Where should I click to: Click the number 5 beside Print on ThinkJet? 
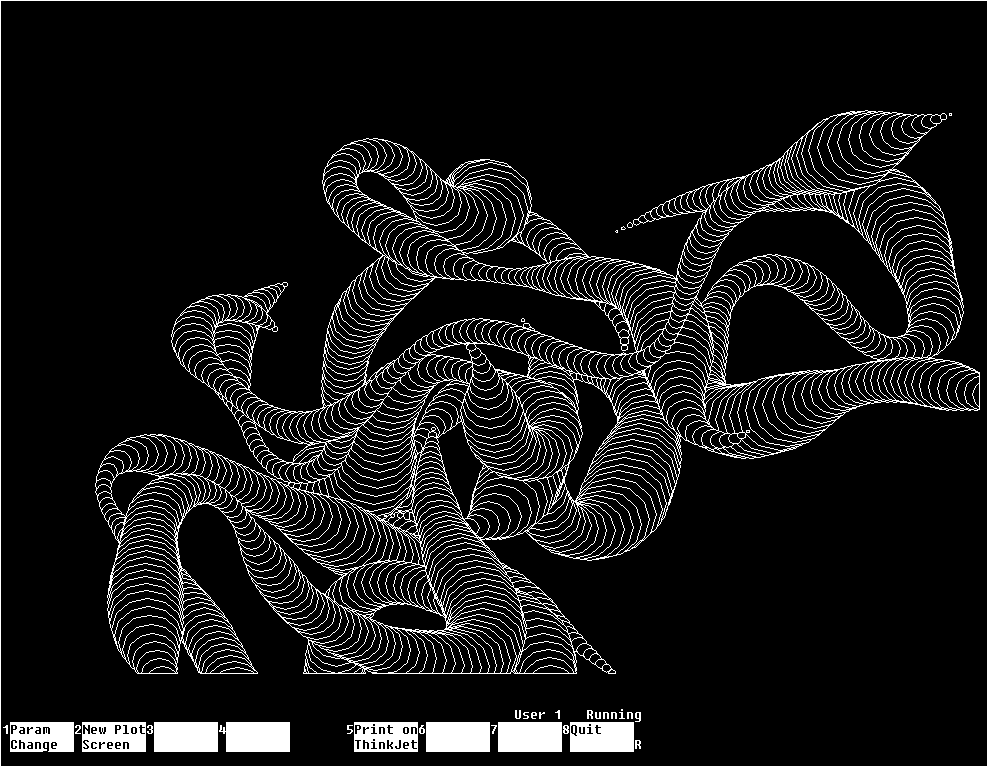coord(350,730)
